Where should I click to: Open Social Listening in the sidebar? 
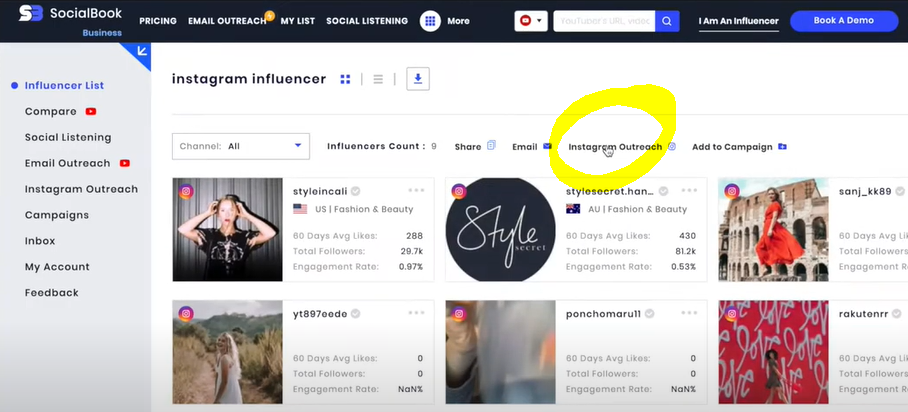coord(68,137)
